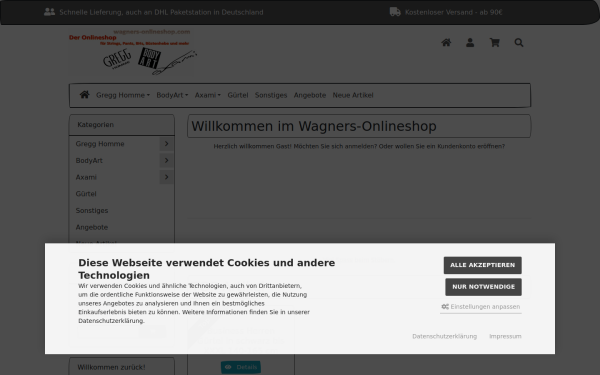Viewport: 600px width, 375px height.
Task: Click the Willkommen zurück! box header
Action: tap(122, 367)
